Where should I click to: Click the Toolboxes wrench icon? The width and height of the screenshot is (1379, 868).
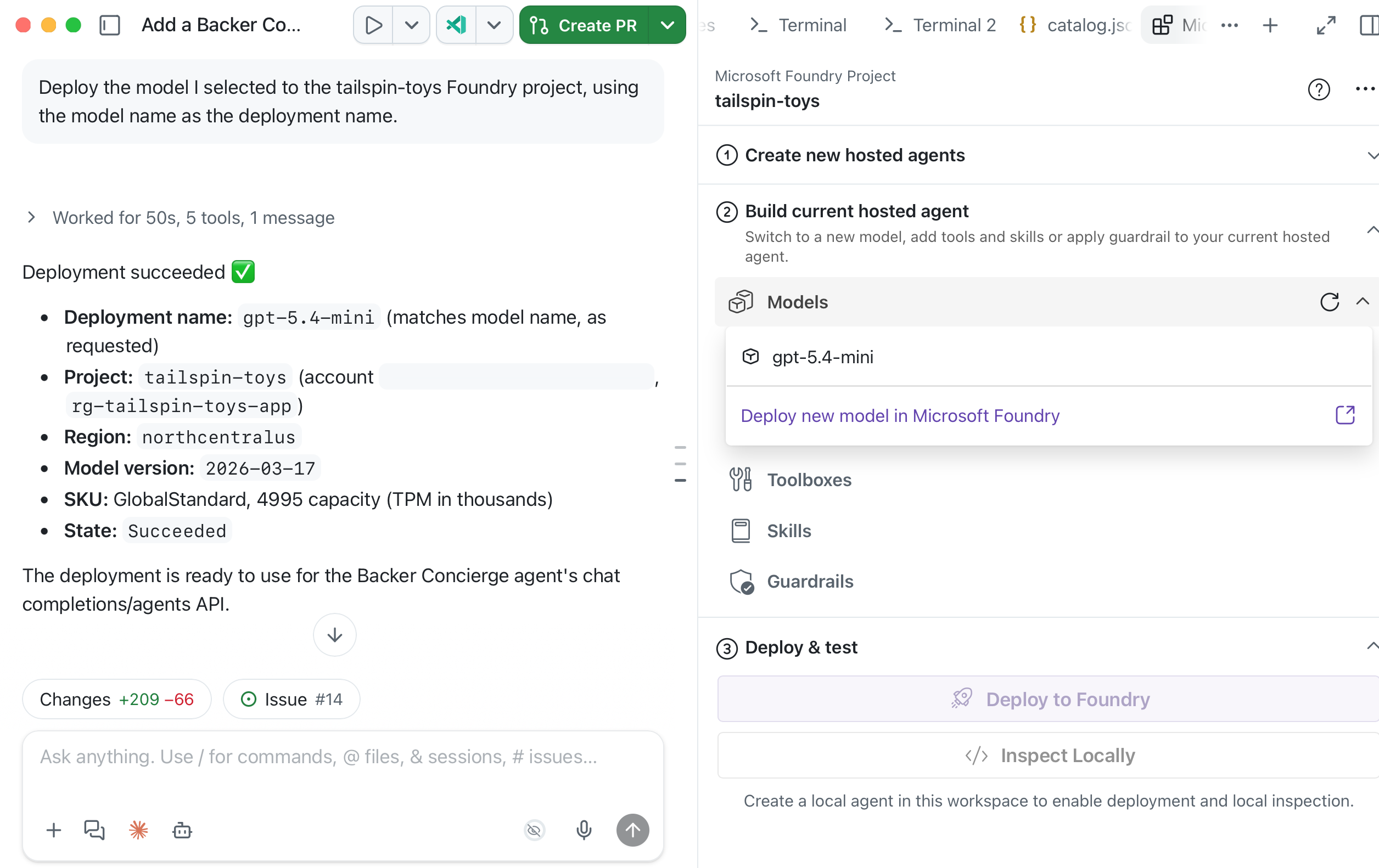(x=741, y=480)
